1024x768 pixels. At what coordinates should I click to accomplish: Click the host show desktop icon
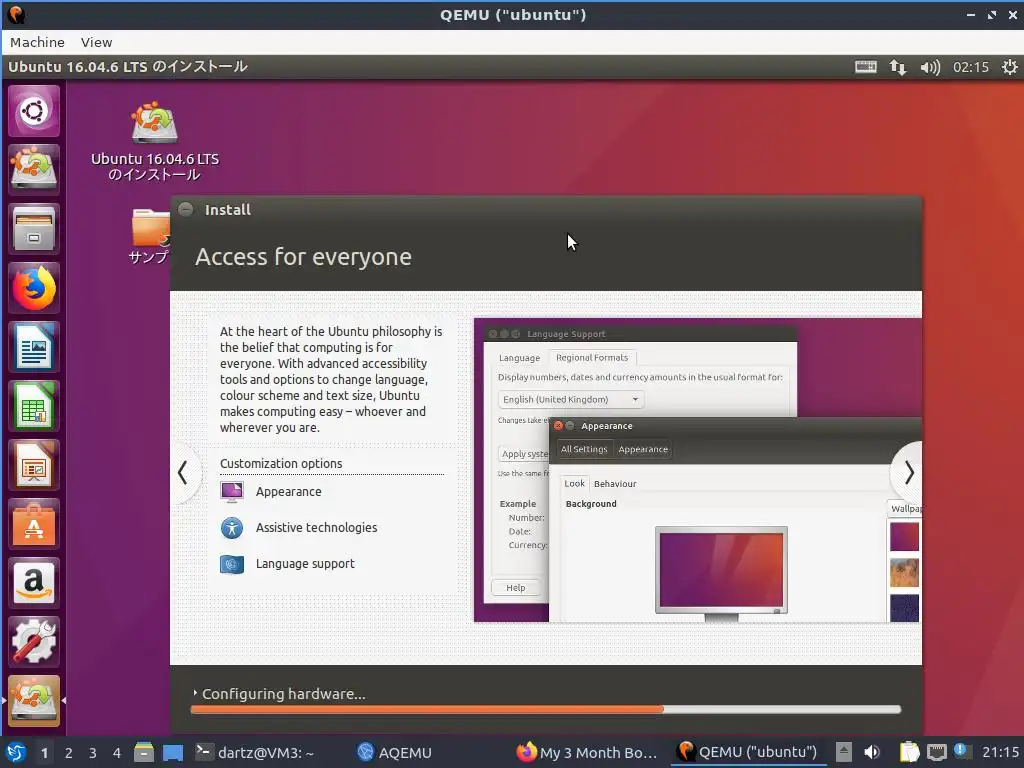point(172,752)
